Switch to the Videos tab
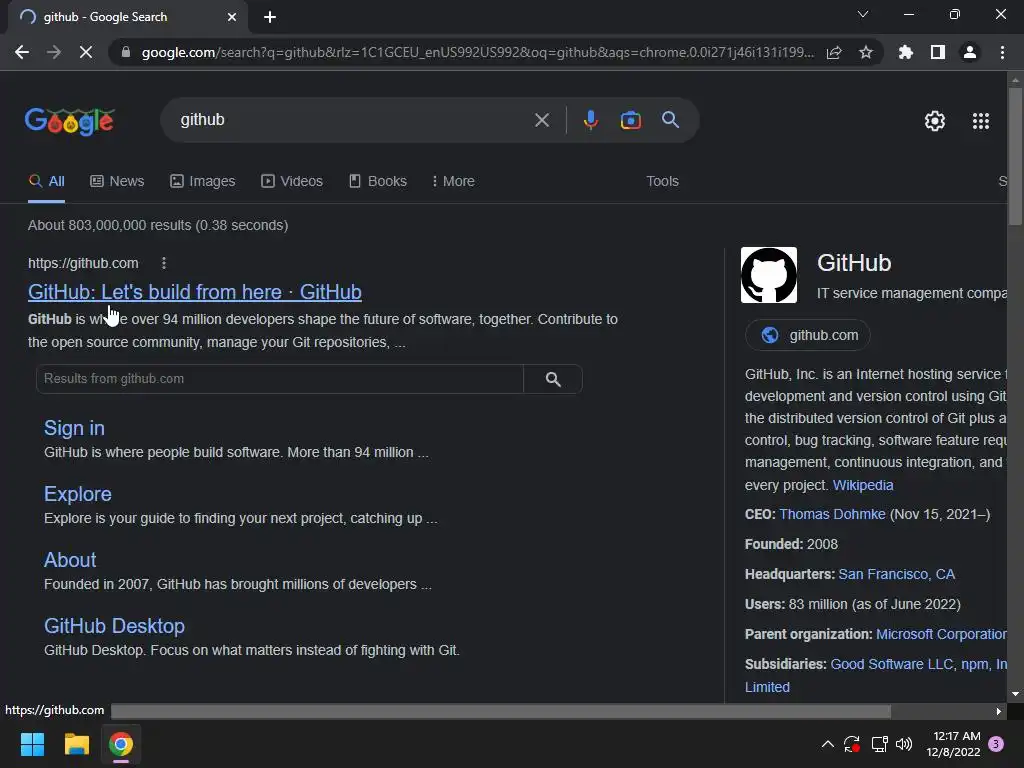Viewport: 1024px width, 768px height. pos(292,182)
